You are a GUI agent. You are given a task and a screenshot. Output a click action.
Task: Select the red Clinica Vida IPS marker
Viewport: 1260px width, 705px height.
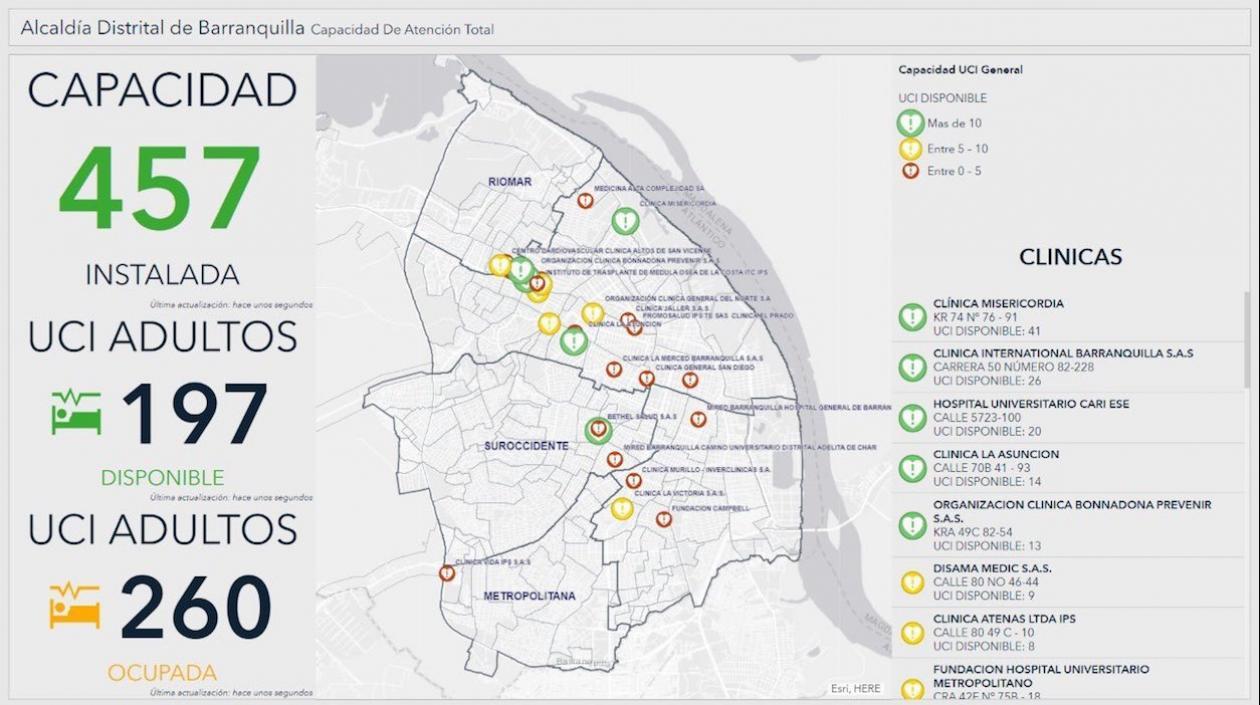point(447,573)
